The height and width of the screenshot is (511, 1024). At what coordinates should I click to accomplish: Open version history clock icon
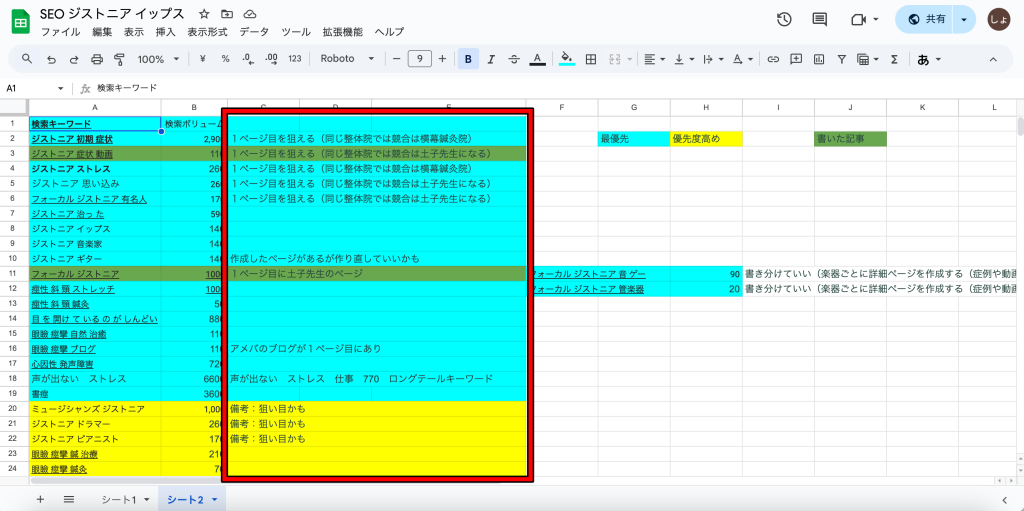click(784, 20)
